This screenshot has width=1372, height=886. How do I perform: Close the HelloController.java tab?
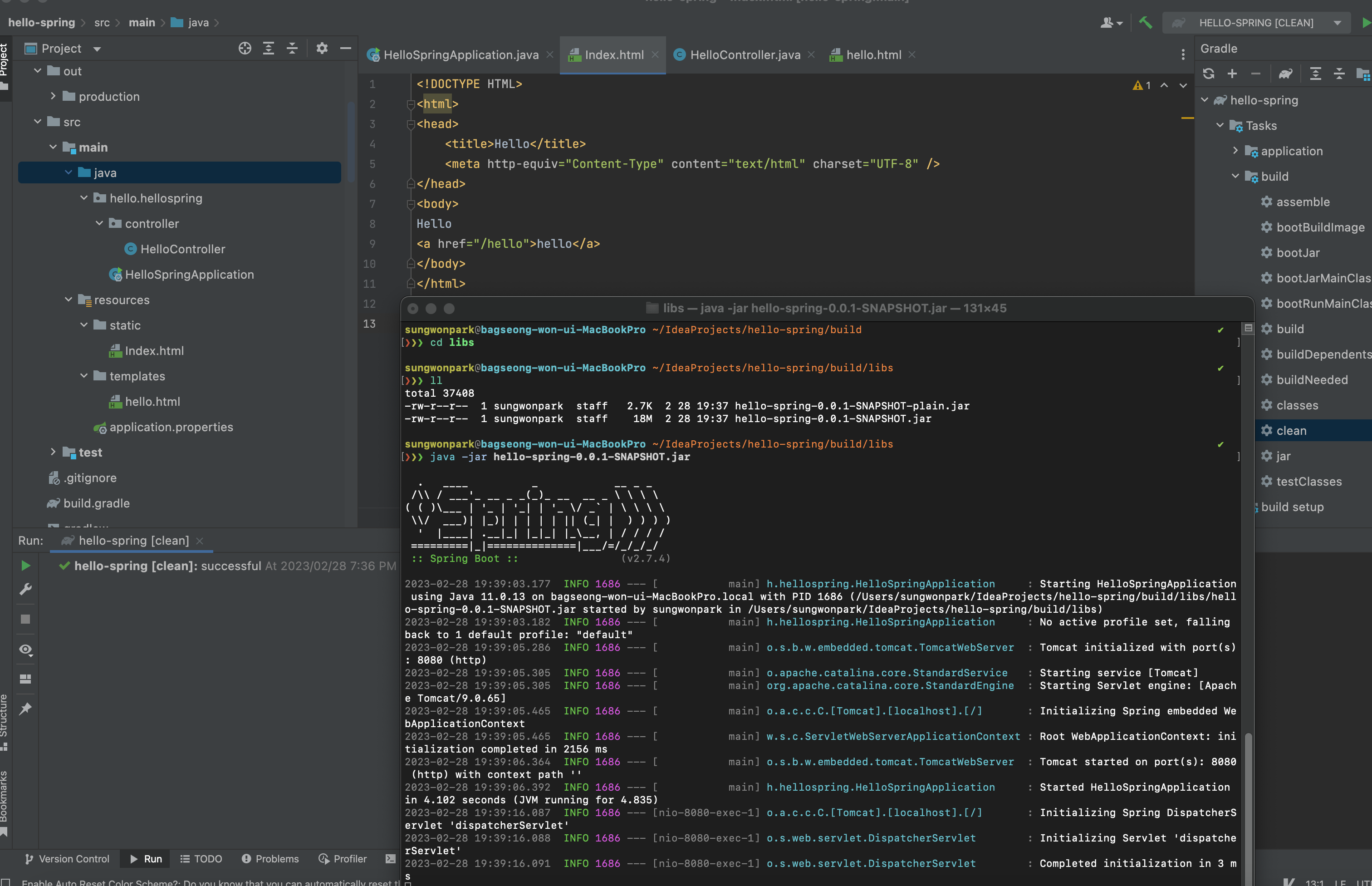tap(811, 54)
